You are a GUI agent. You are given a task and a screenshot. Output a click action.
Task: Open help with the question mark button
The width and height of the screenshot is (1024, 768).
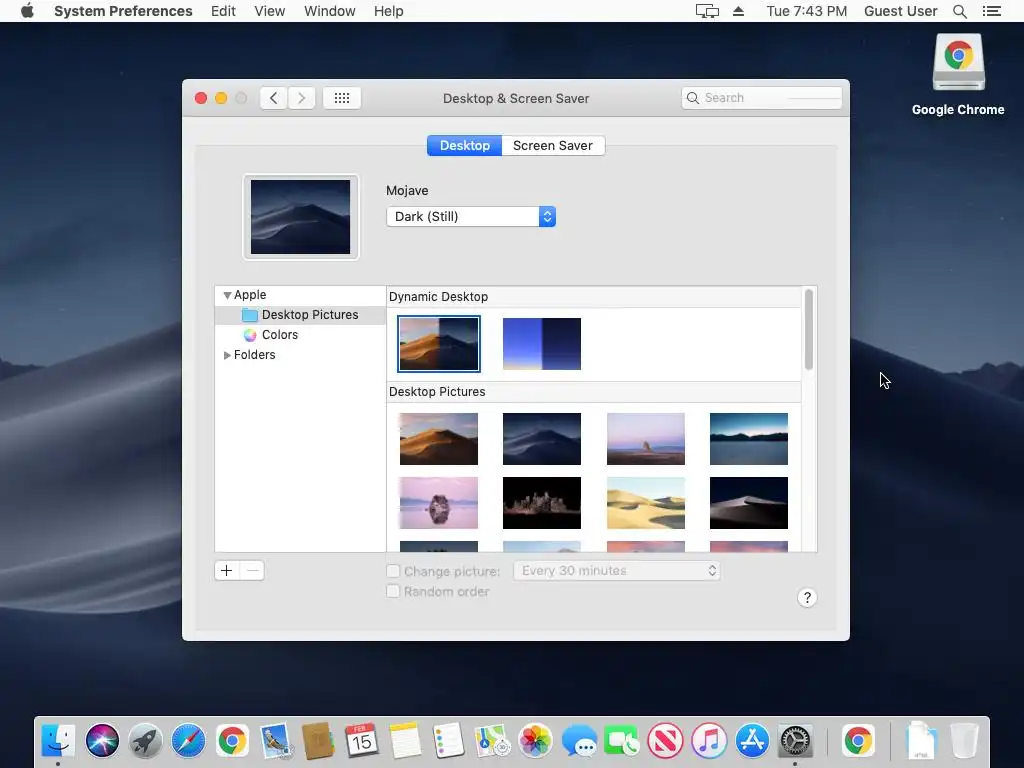point(807,598)
